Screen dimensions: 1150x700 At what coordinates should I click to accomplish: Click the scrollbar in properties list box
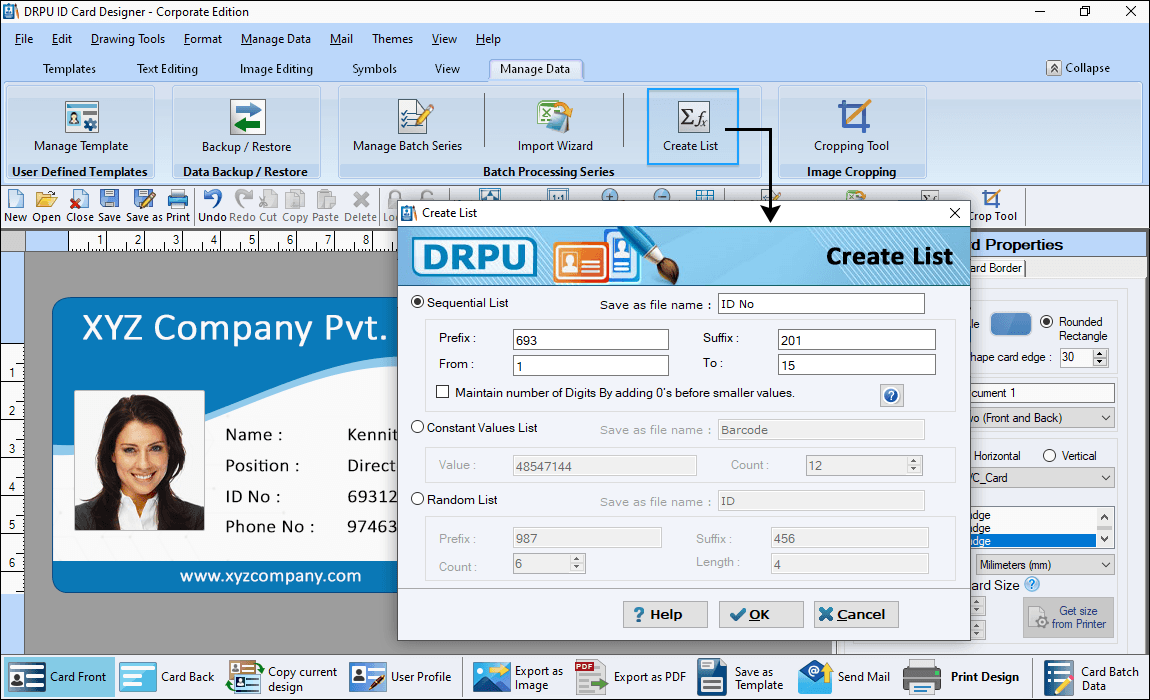1105,528
